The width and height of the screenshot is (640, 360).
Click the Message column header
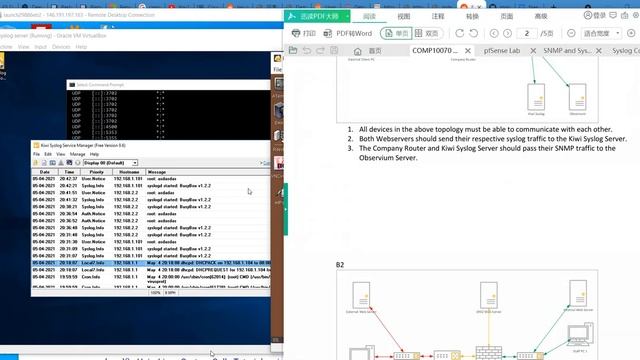coord(208,172)
